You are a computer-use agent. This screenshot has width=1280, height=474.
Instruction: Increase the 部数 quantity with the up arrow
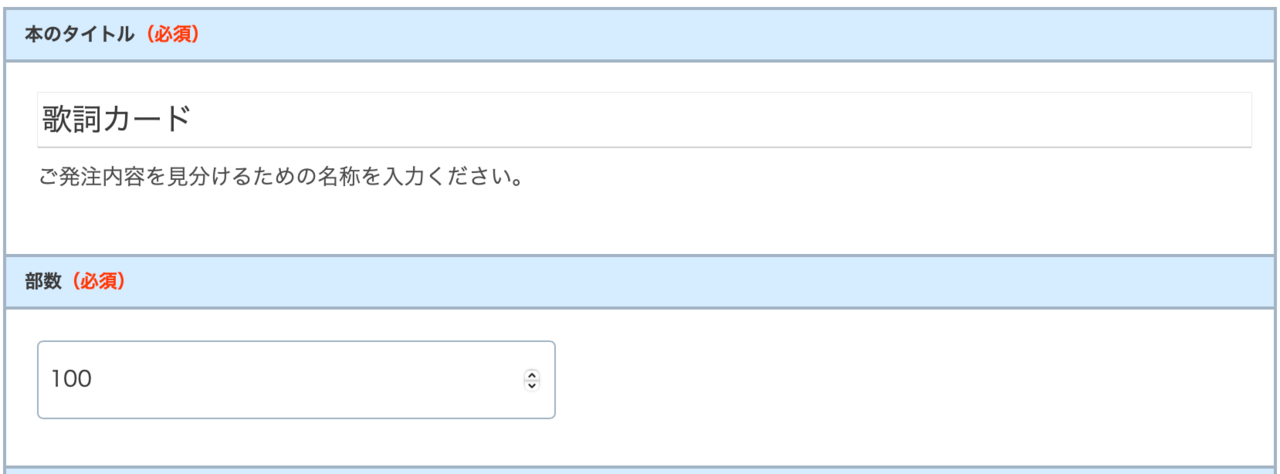[x=532, y=375]
